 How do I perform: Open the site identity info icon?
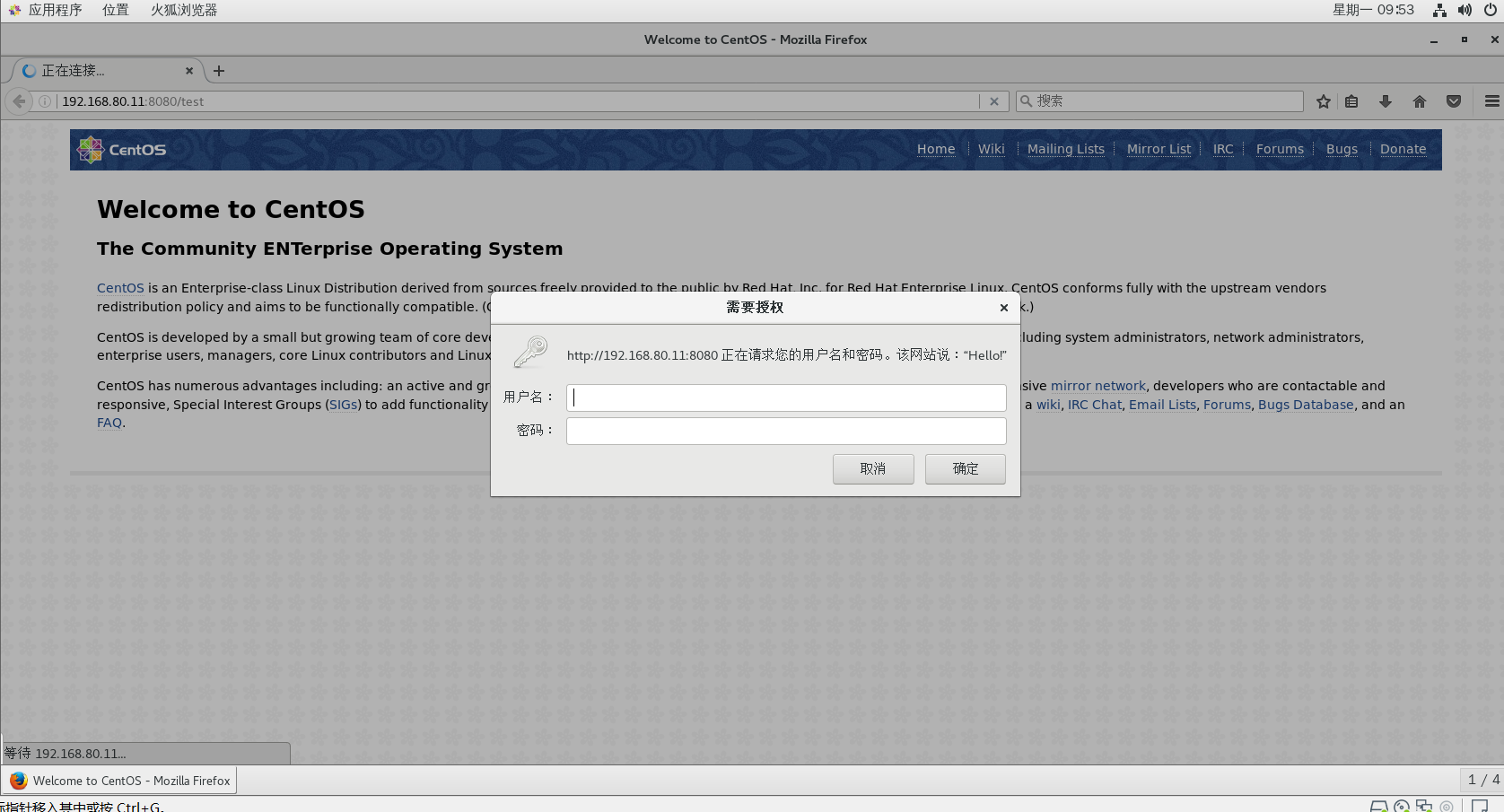click(45, 101)
